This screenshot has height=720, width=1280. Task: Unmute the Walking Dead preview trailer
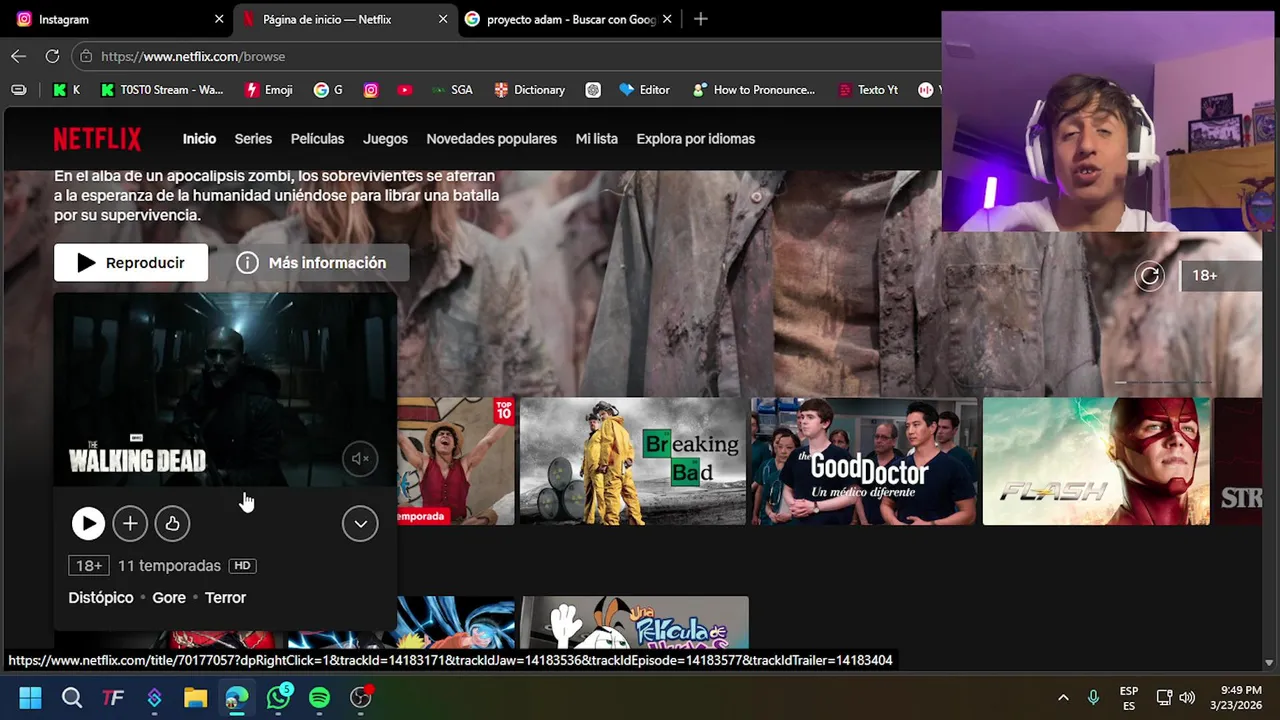tap(360, 459)
